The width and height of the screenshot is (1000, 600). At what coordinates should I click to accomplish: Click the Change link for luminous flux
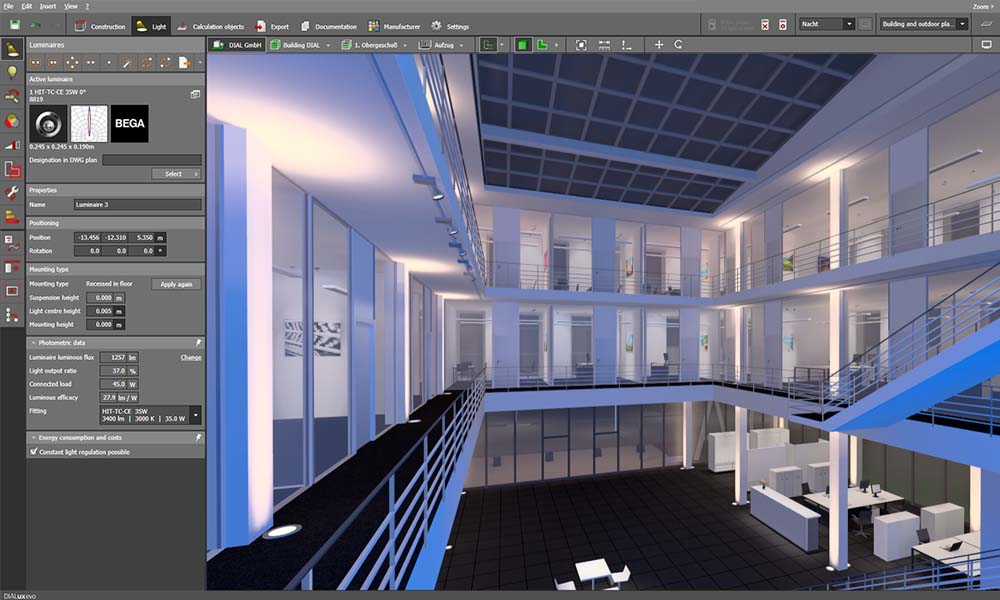[190, 357]
